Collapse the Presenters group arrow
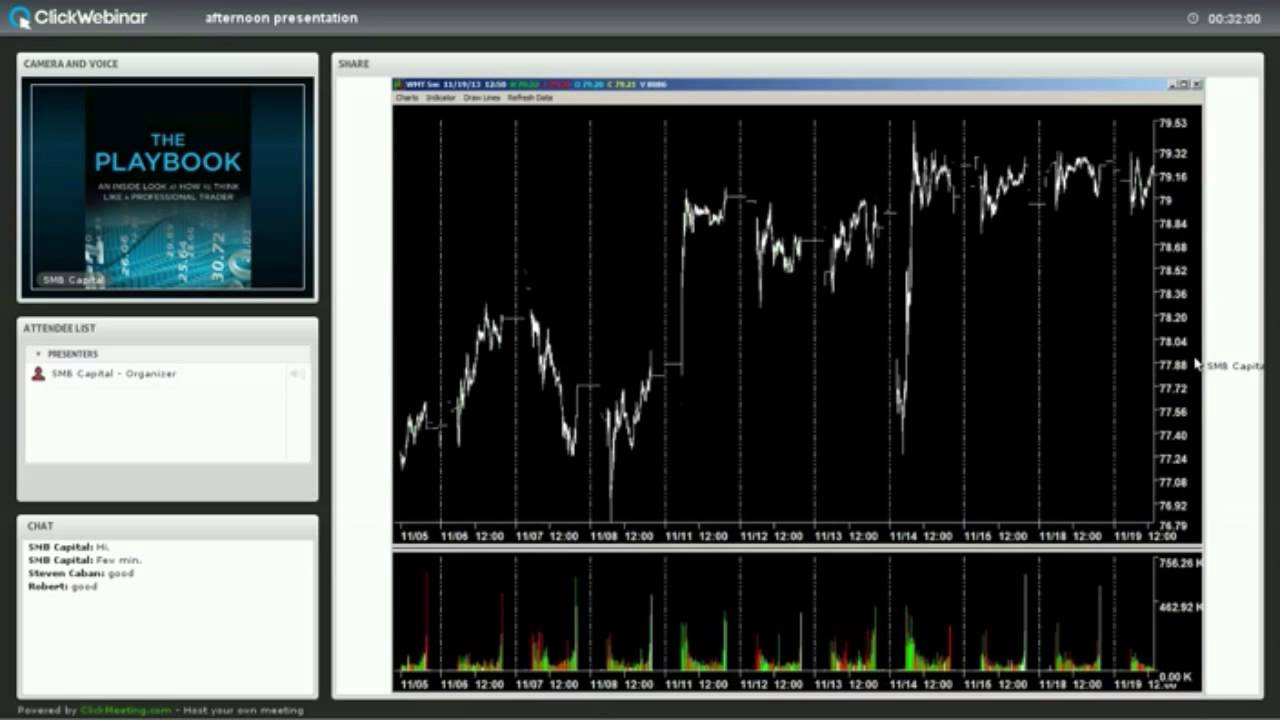This screenshot has width=1280, height=720. (38, 354)
